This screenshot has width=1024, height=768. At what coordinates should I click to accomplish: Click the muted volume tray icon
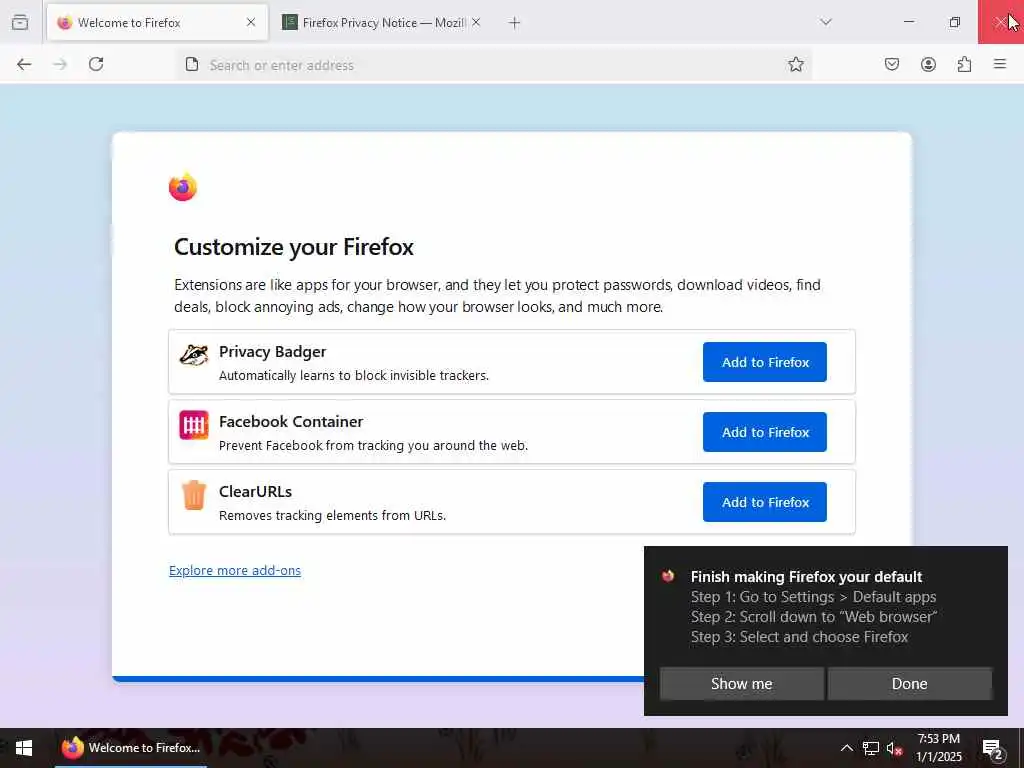coord(894,748)
